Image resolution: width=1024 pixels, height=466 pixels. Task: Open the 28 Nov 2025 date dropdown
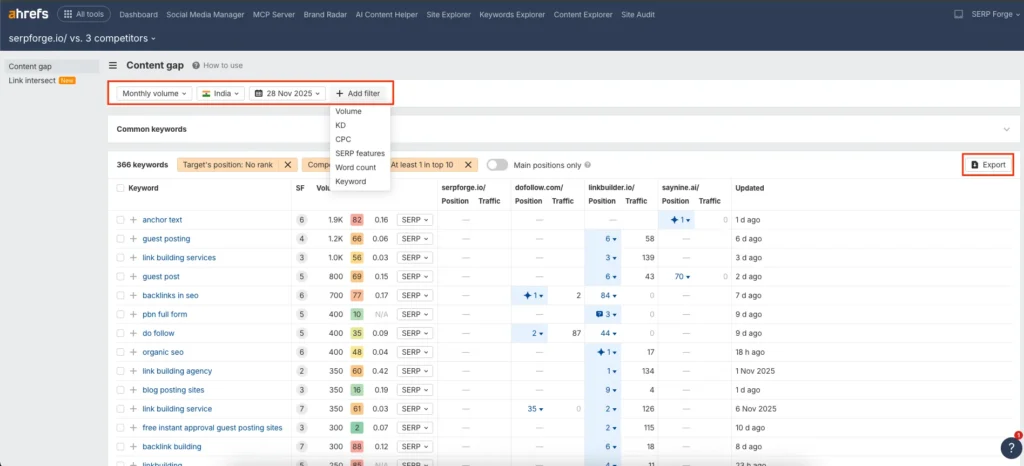[287, 93]
